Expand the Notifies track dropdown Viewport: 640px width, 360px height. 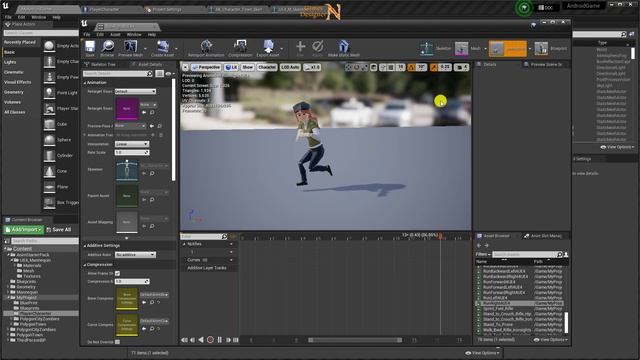[231, 244]
